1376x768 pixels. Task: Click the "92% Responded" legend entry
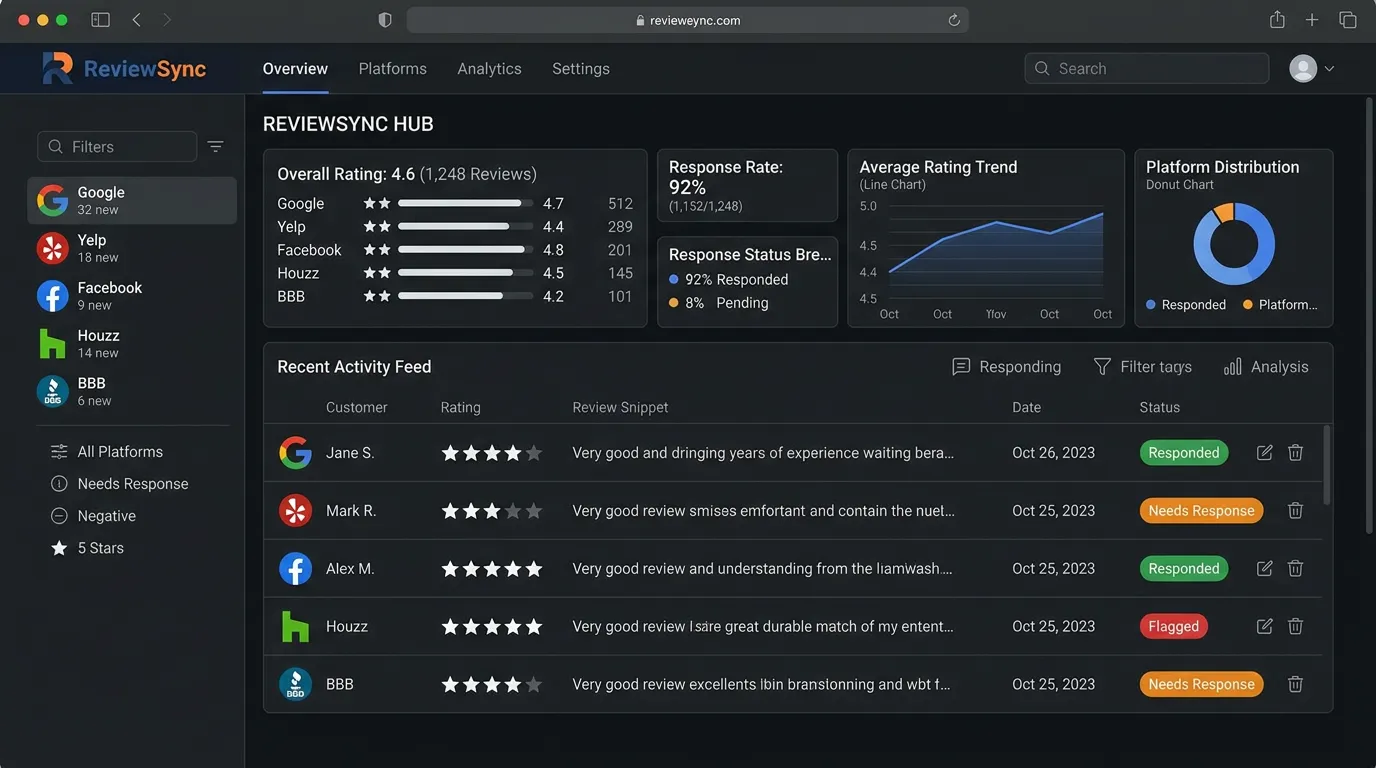coord(729,280)
